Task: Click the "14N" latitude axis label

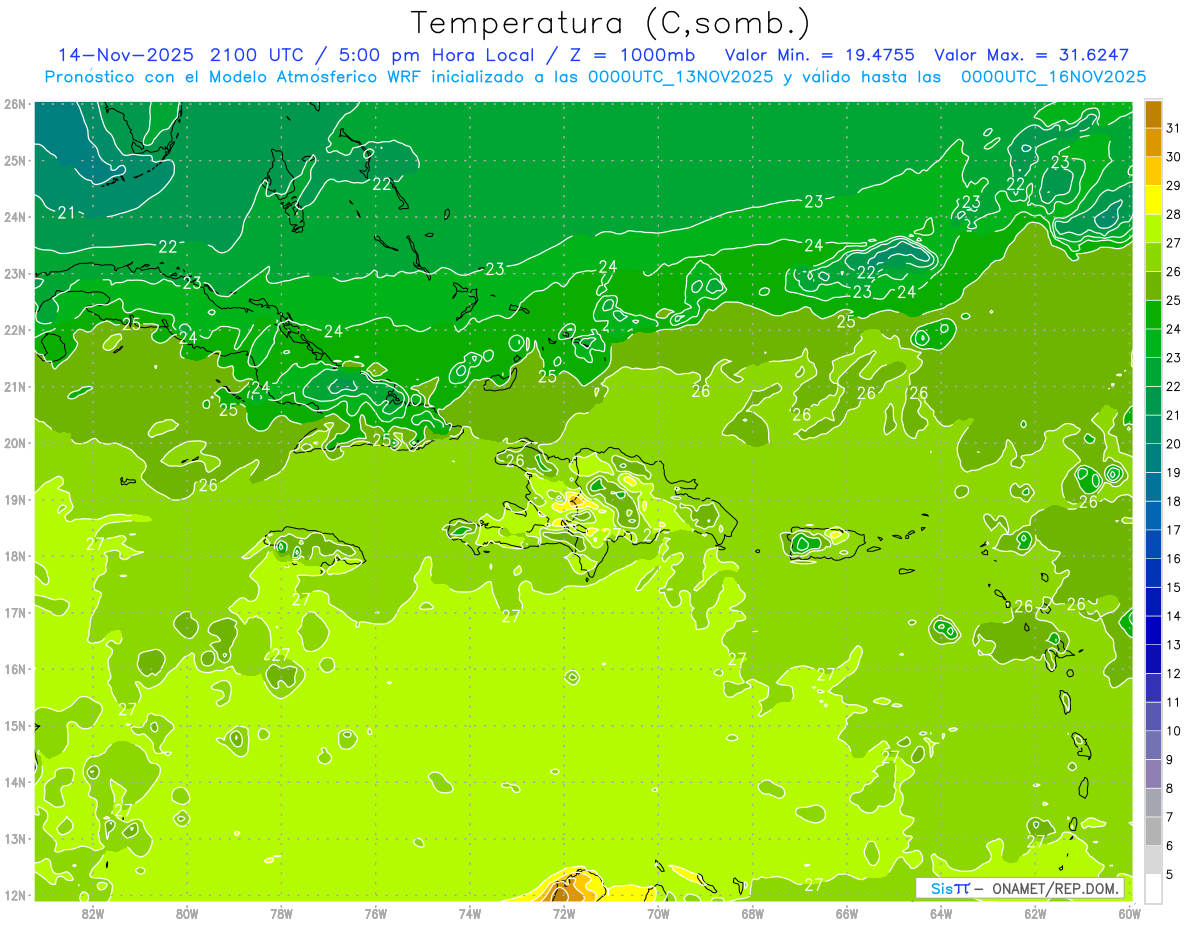Action: click(15, 782)
